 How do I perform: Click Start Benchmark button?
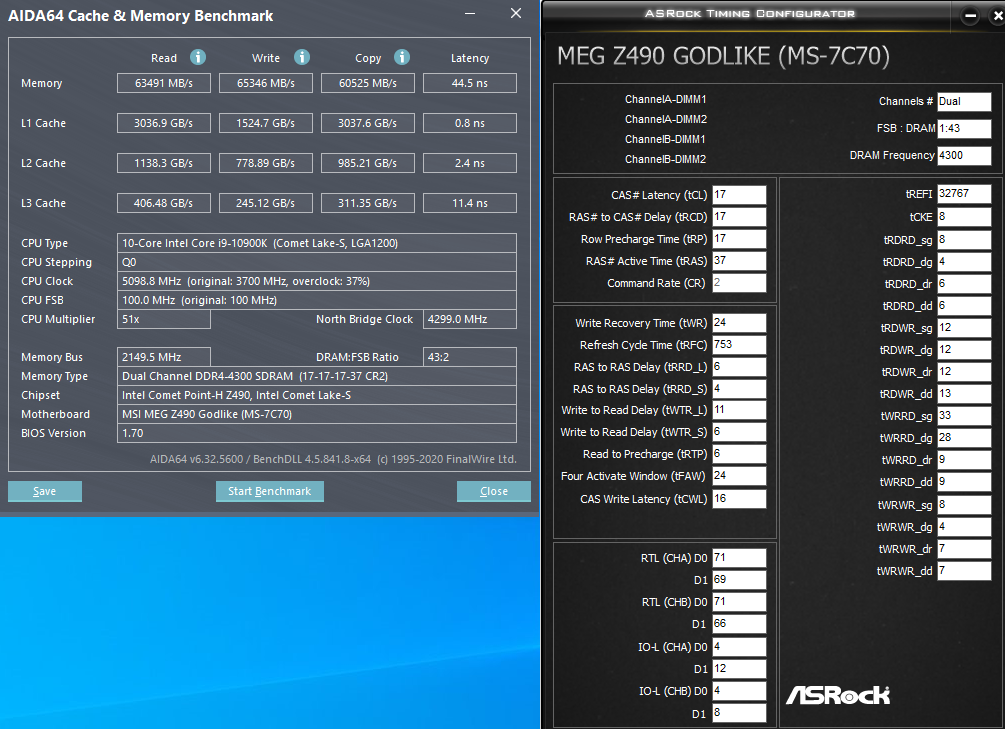(x=270, y=491)
